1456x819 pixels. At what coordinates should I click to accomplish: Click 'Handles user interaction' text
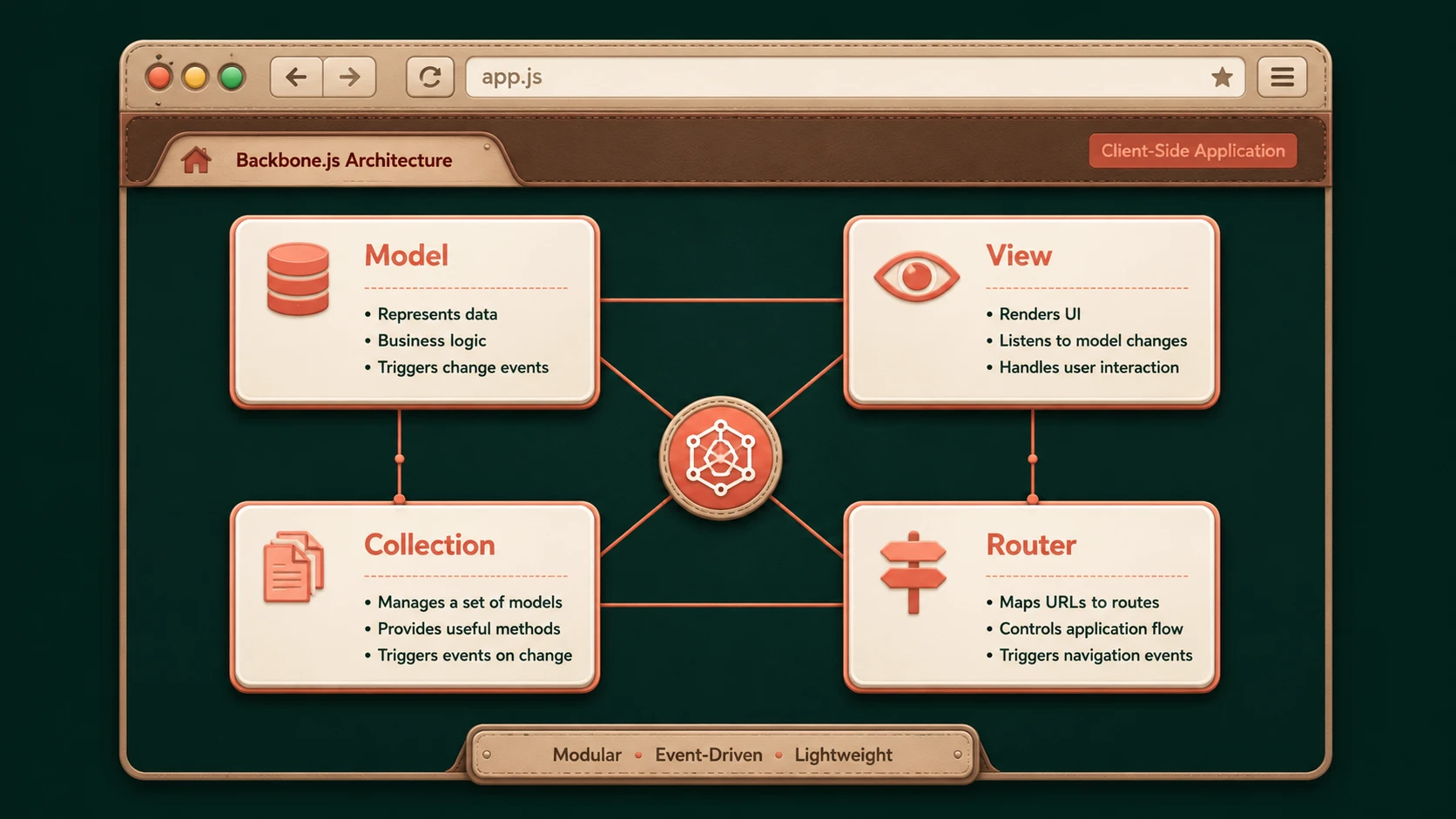click(1089, 367)
